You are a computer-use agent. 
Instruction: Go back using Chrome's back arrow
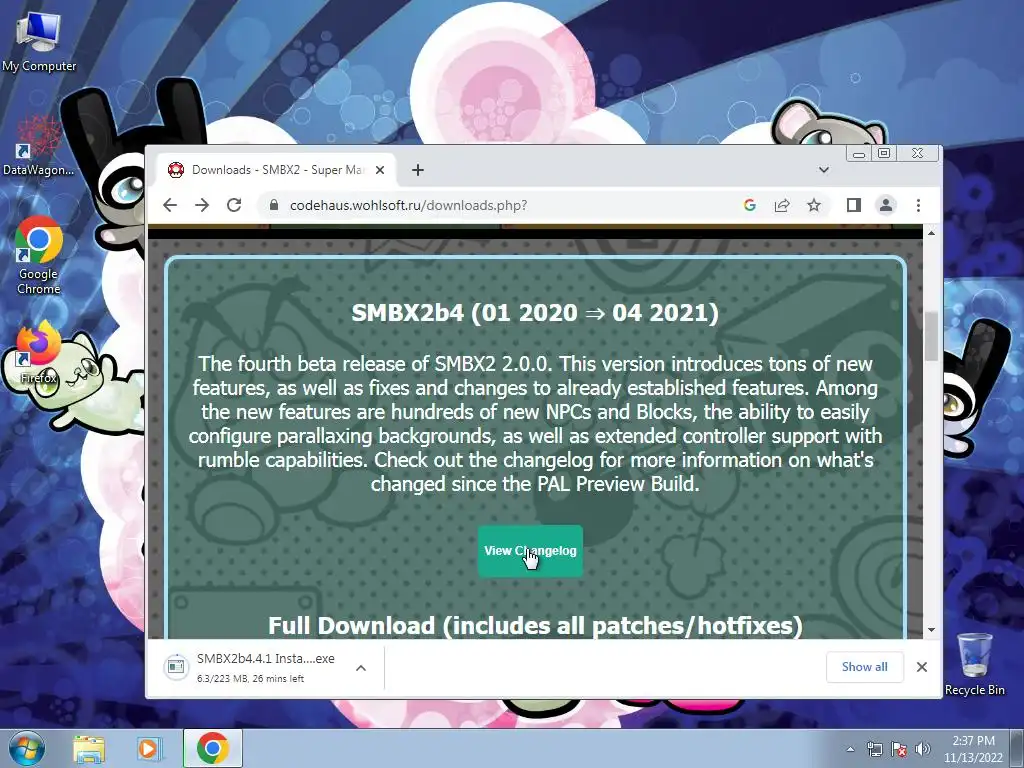pyautogui.click(x=170, y=205)
